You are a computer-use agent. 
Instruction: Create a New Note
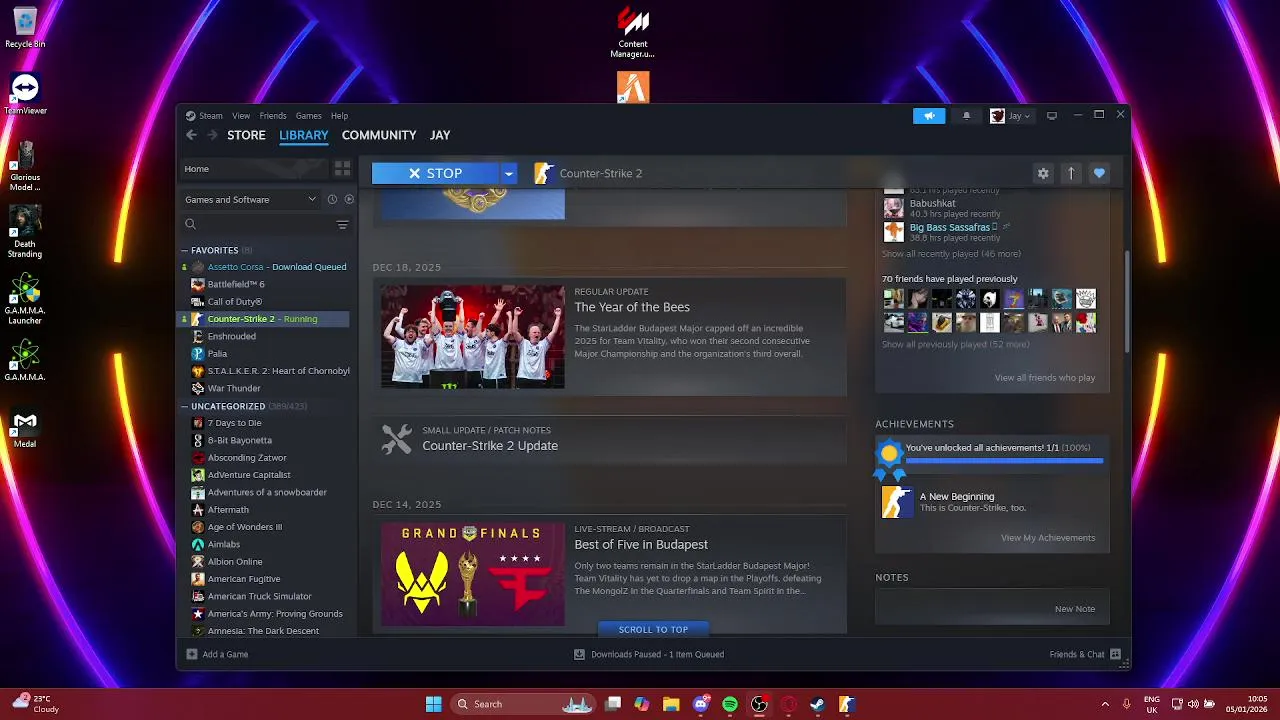[1075, 609]
